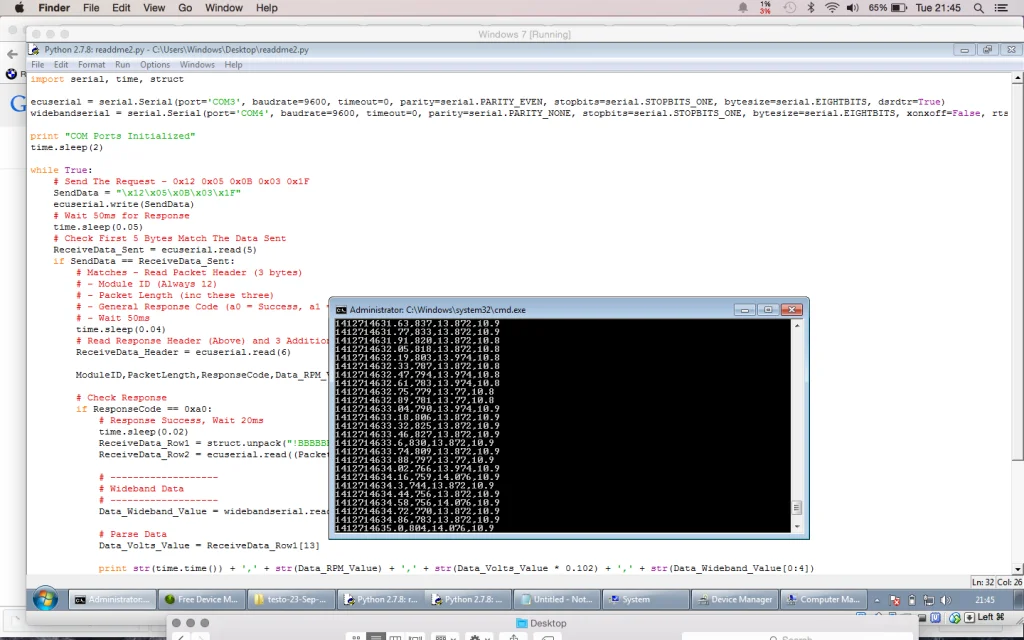Click the Windows battery tray icon

pos(912,600)
